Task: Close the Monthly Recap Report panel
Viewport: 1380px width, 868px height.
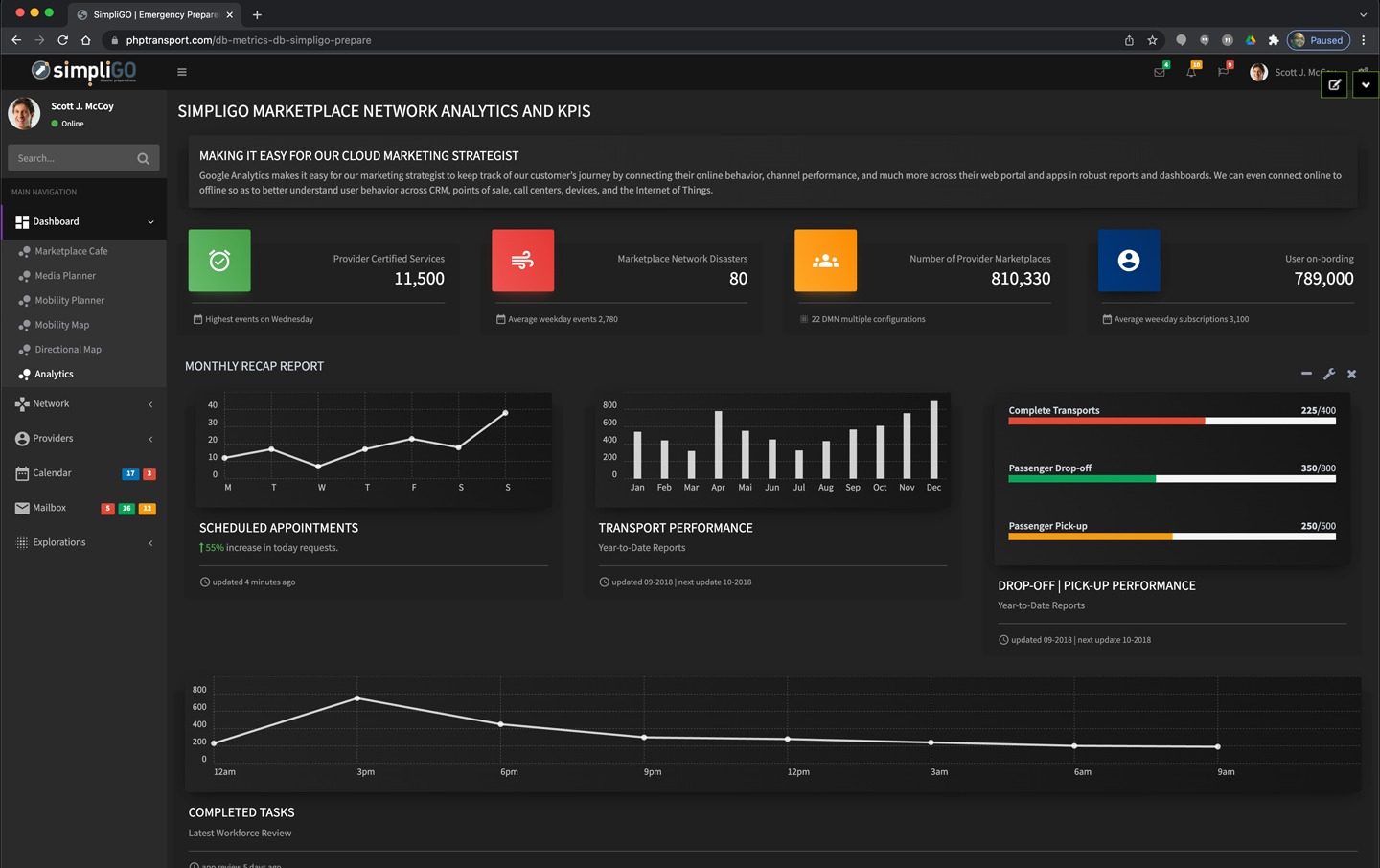Action: click(1352, 375)
